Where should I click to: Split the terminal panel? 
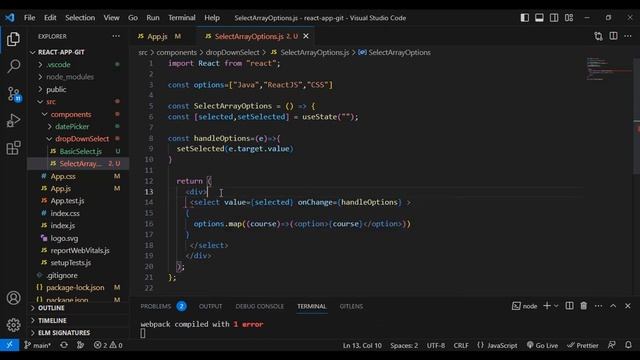click(569, 306)
